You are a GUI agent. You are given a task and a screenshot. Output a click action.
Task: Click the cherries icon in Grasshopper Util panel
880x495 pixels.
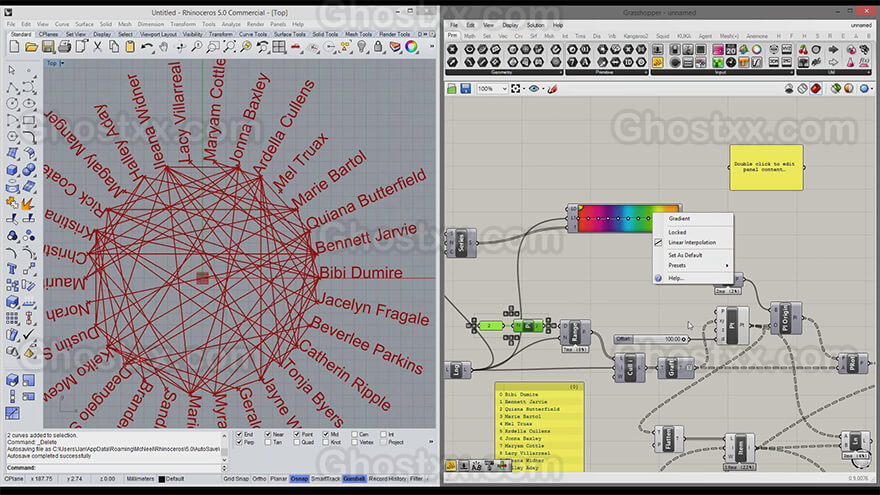click(804, 50)
